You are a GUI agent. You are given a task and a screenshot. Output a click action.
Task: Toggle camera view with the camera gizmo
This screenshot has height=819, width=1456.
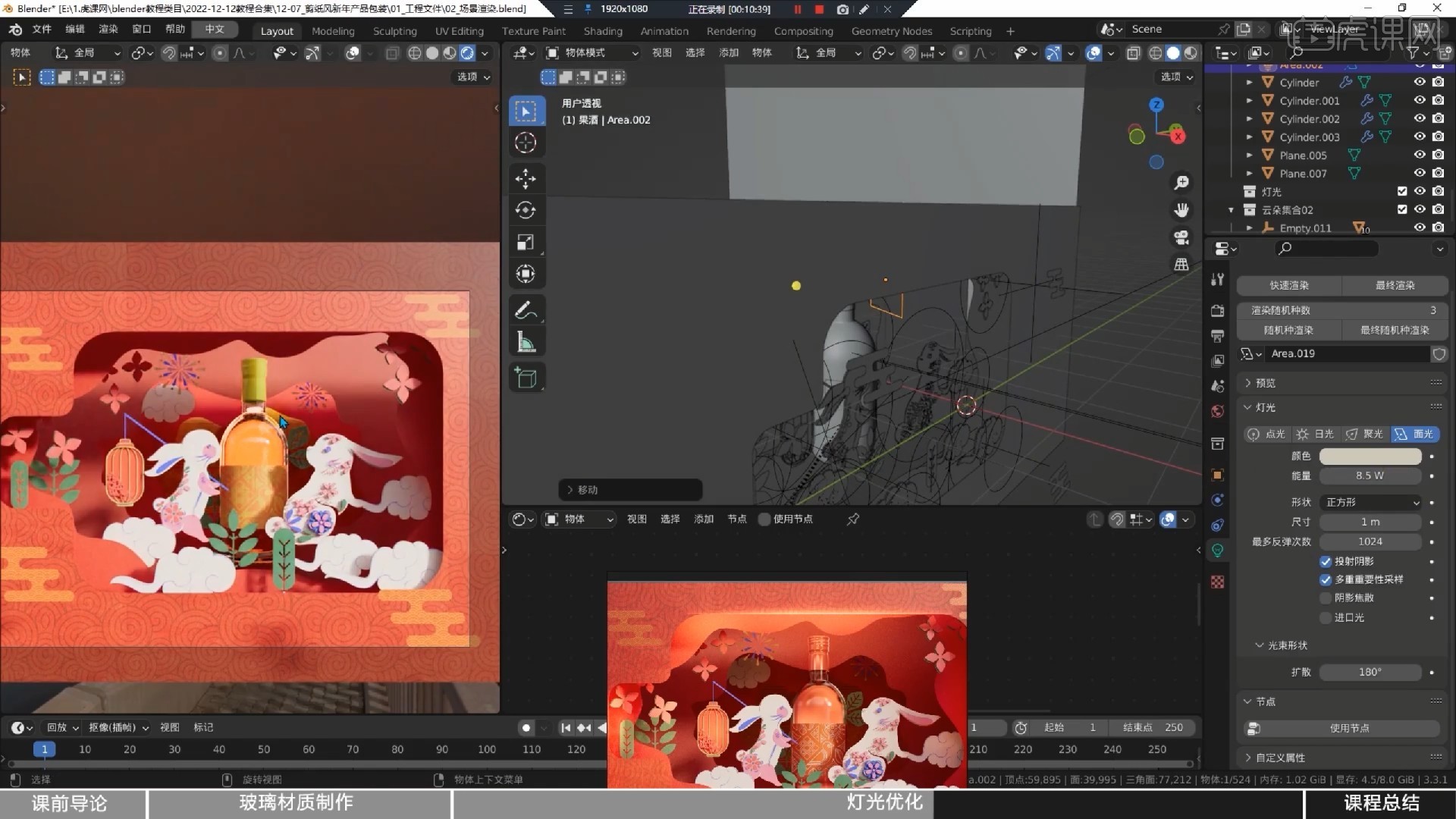click(x=1181, y=237)
